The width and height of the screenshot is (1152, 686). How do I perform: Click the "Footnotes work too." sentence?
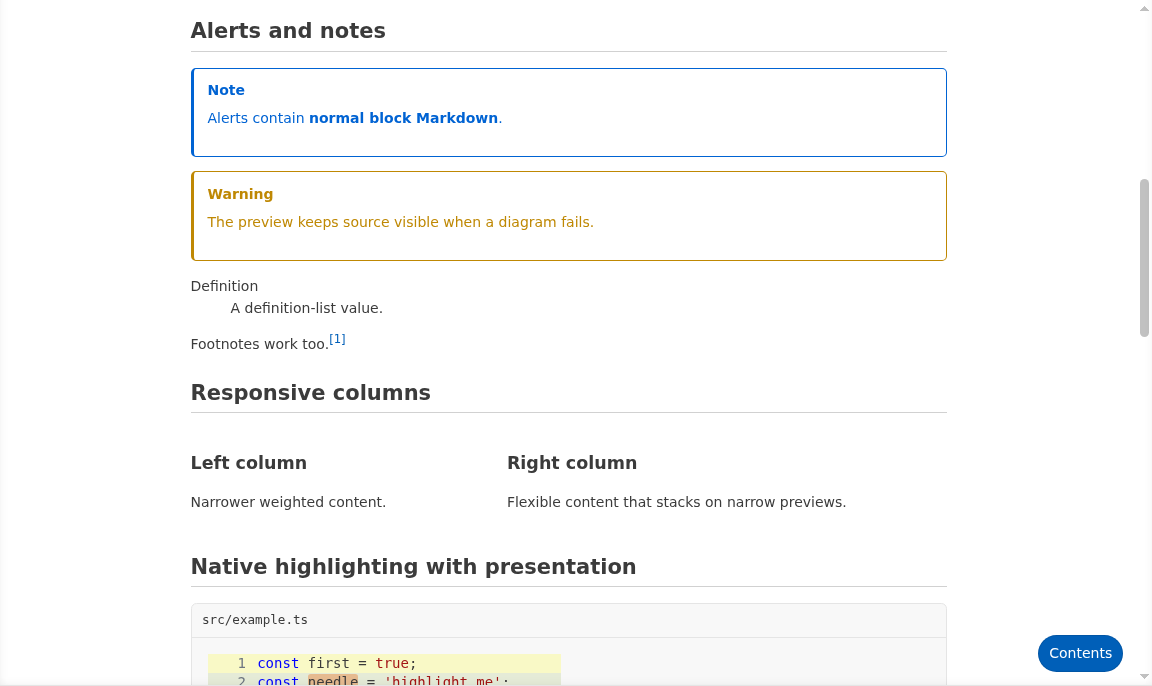(x=259, y=344)
